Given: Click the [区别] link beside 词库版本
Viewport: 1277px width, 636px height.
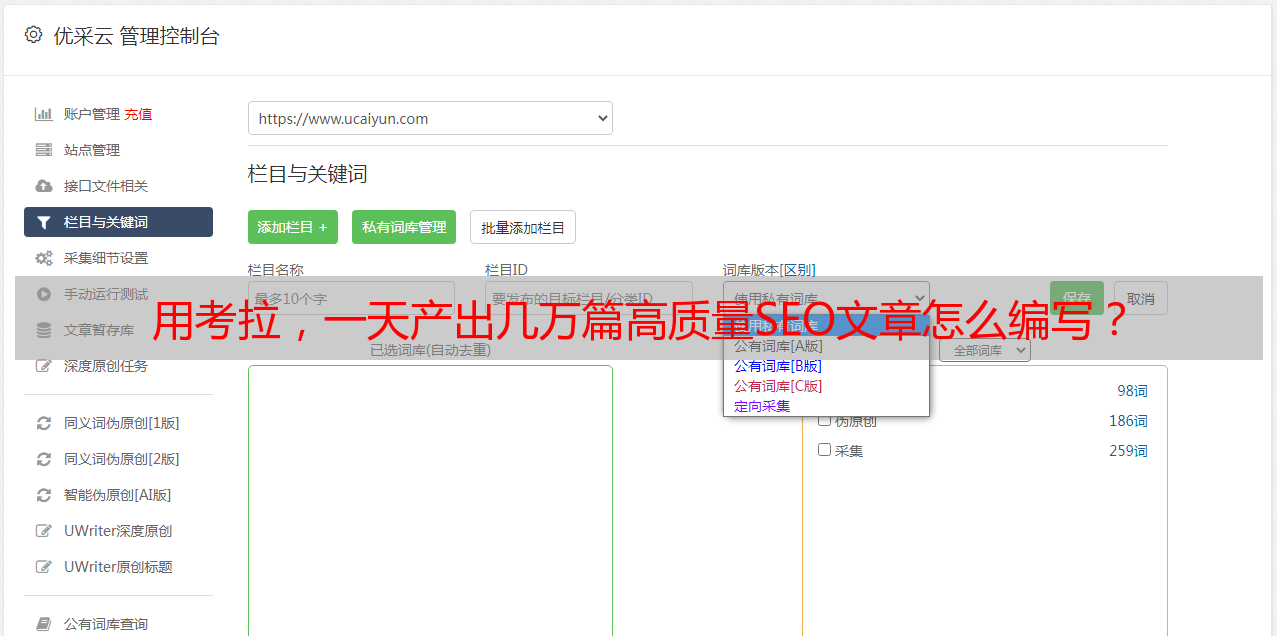Looking at the screenshot, I should [x=798, y=270].
